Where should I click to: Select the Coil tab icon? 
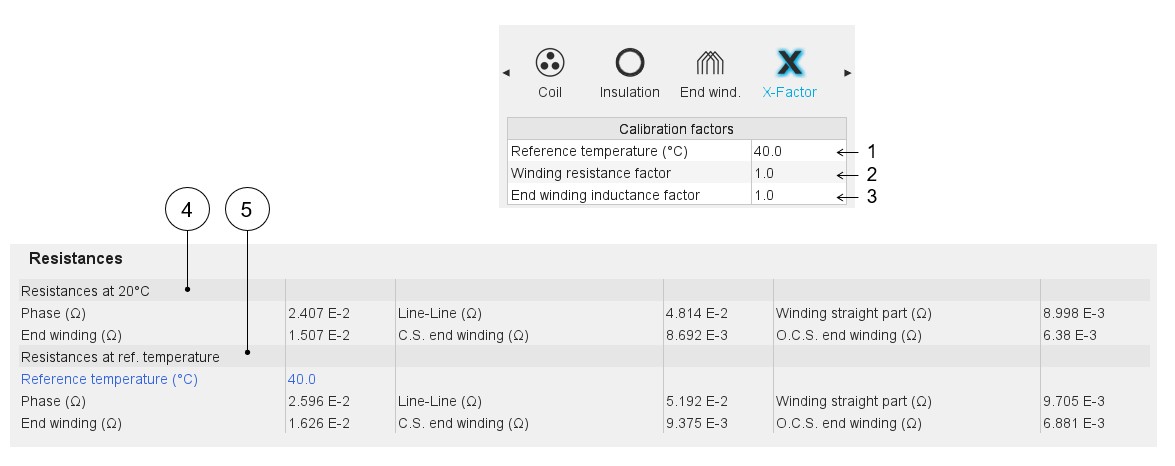550,63
